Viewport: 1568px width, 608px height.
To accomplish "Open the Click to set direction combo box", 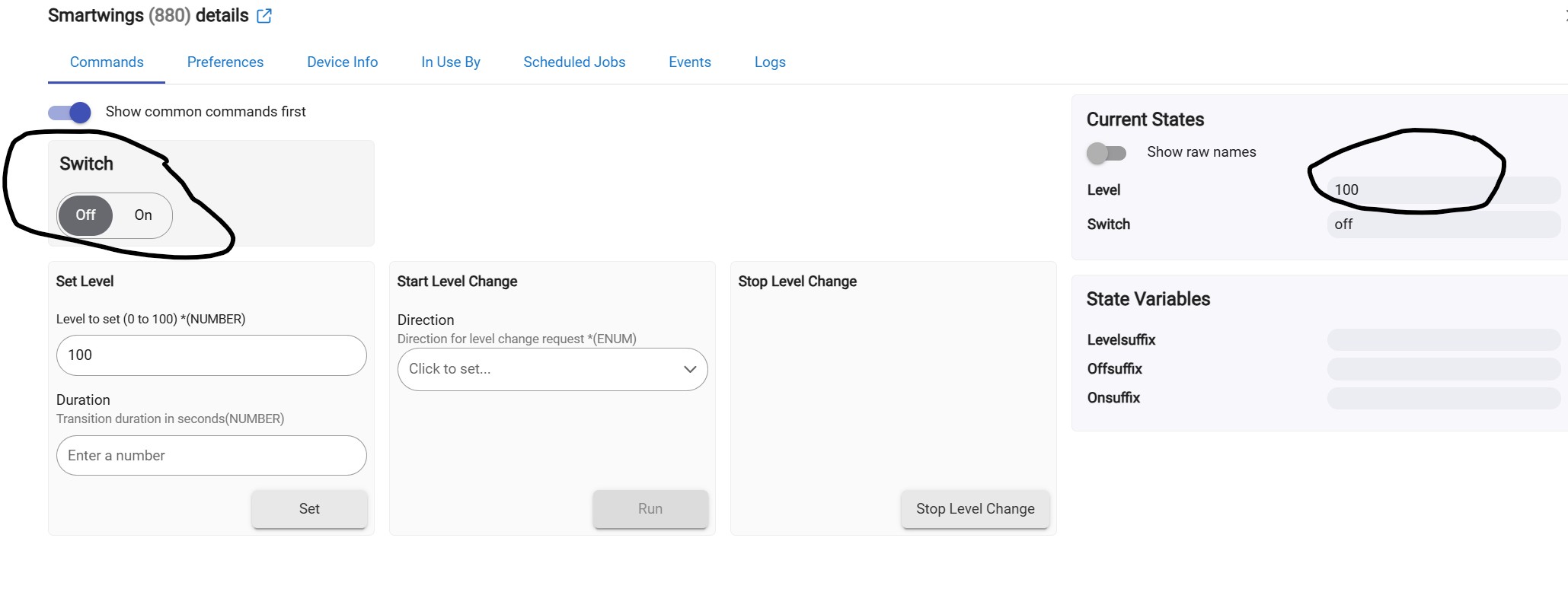I will click(541, 369).
